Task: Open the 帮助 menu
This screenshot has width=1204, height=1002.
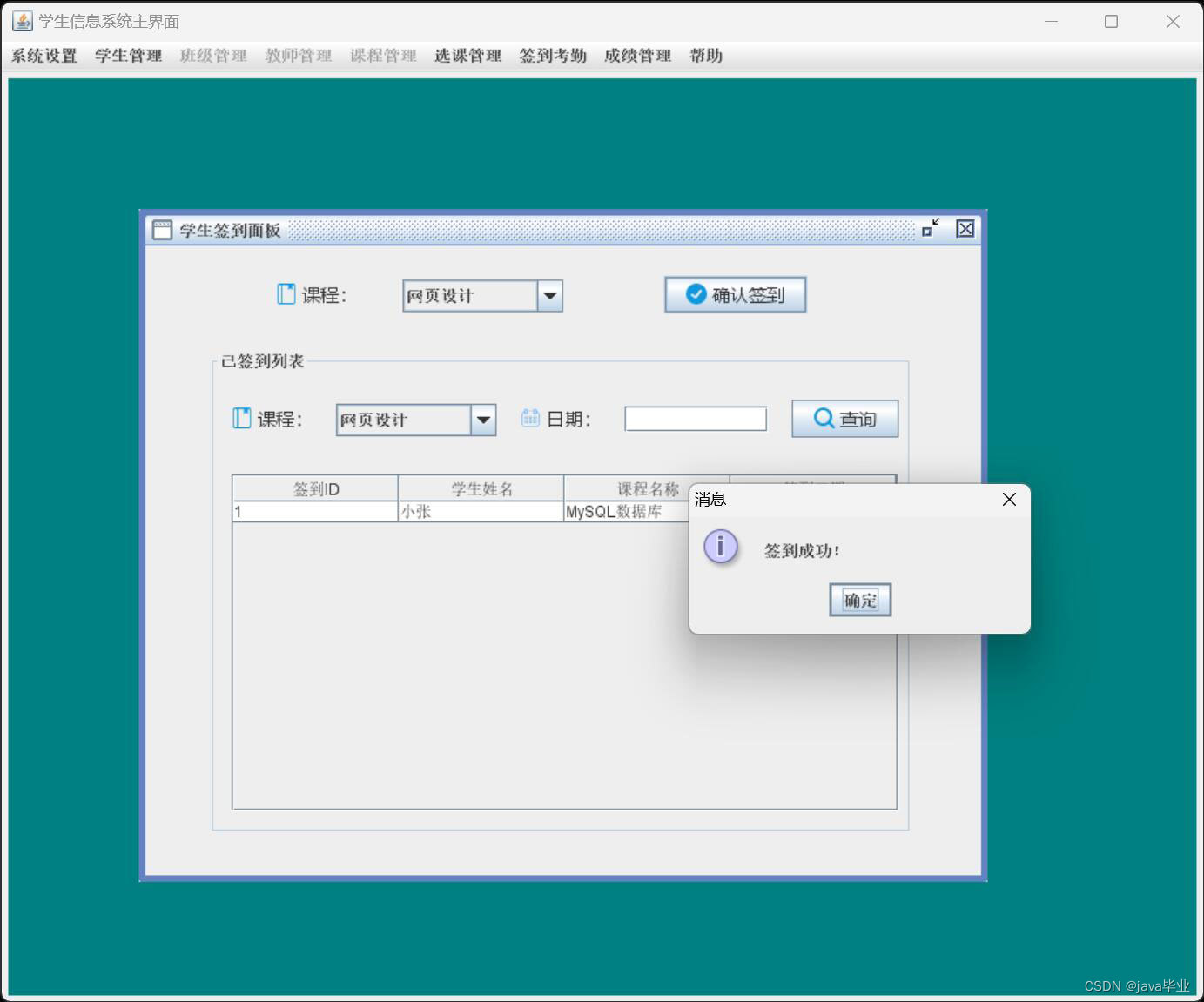Action: click(706, 56)
